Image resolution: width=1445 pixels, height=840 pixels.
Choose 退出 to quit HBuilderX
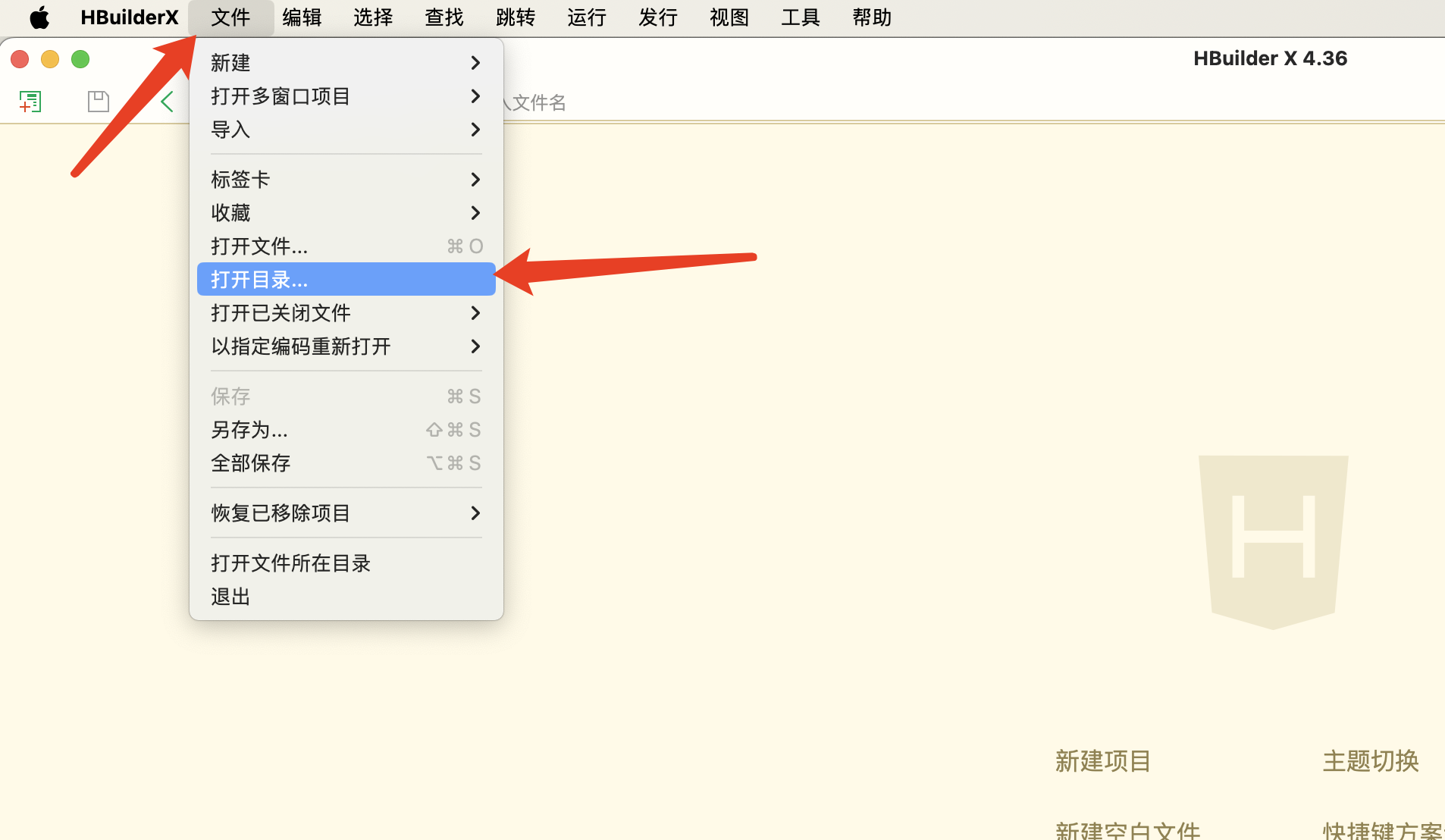[x=346, y=597]
